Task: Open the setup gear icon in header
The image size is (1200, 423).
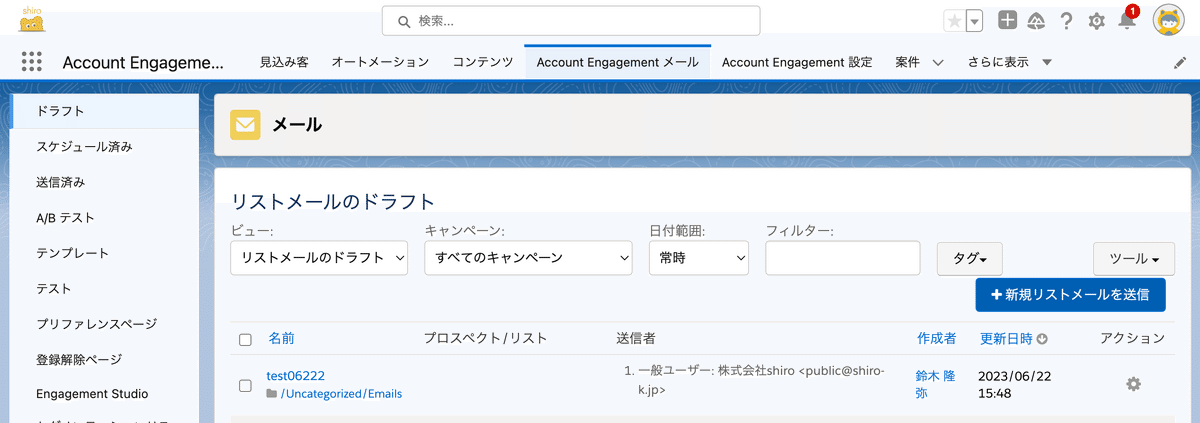Action: [x=1097, y=21]
